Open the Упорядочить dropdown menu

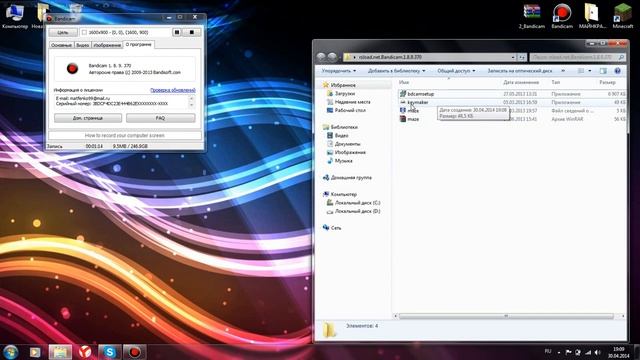(338, 71)
